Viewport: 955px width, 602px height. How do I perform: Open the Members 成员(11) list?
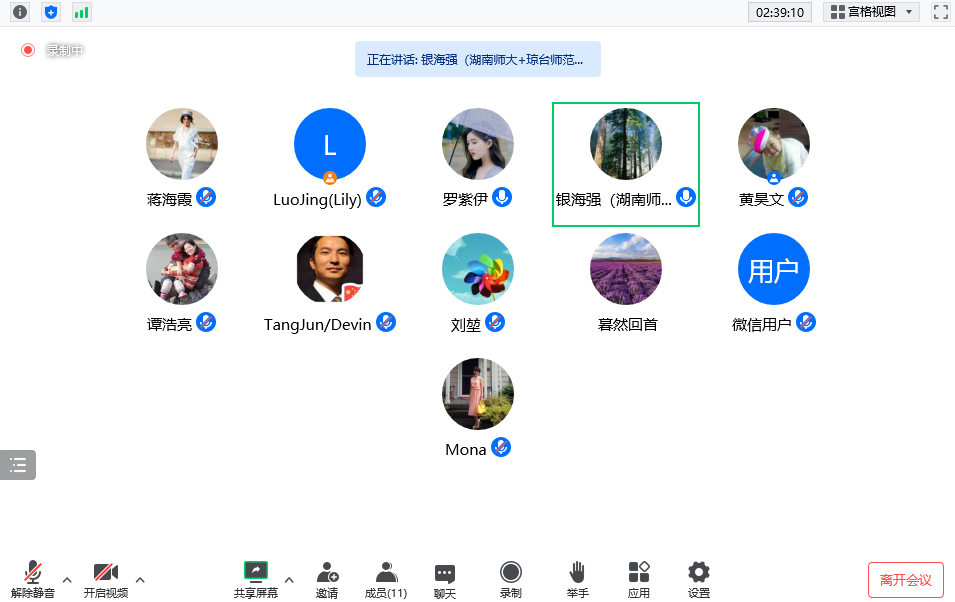[385, 578]
